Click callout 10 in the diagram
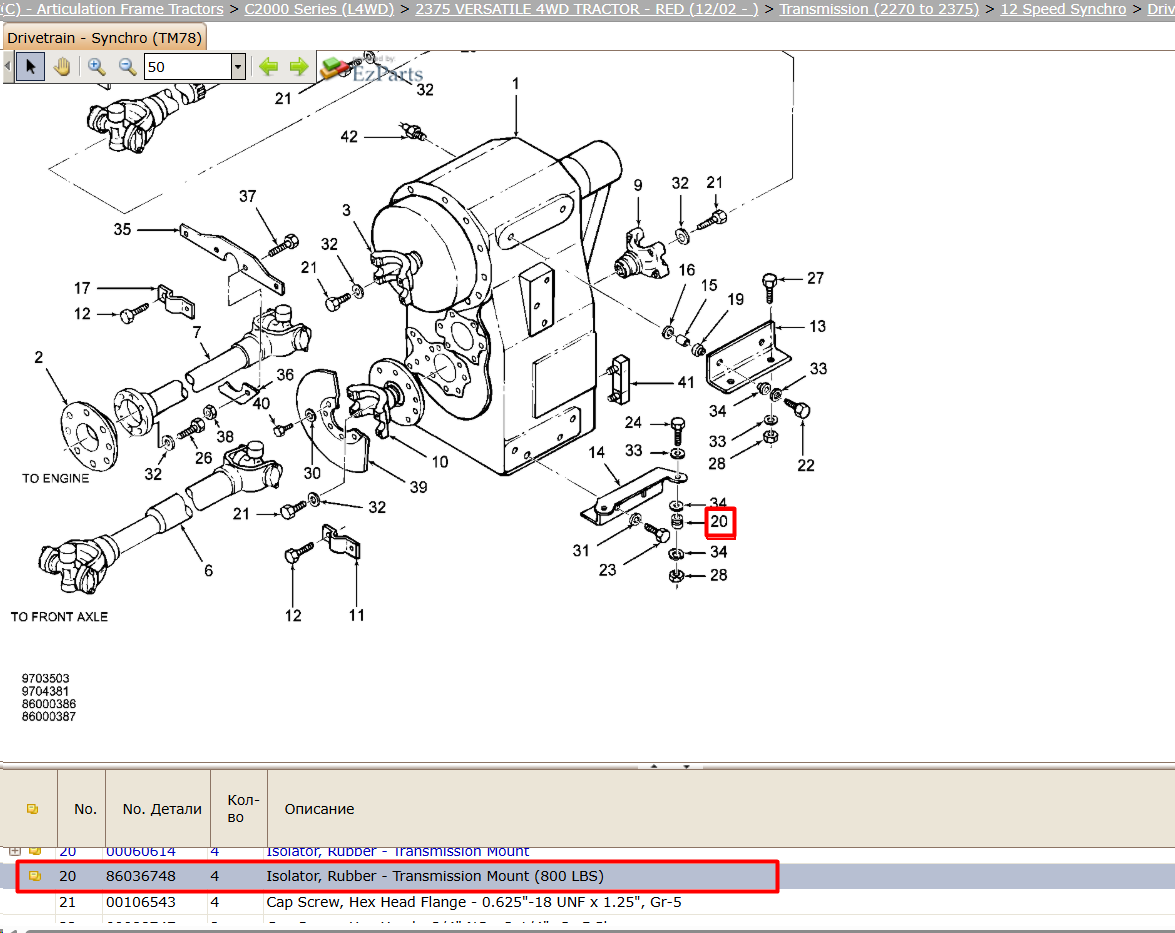Screen dimensions: 1175x933 tap(440, 462)
